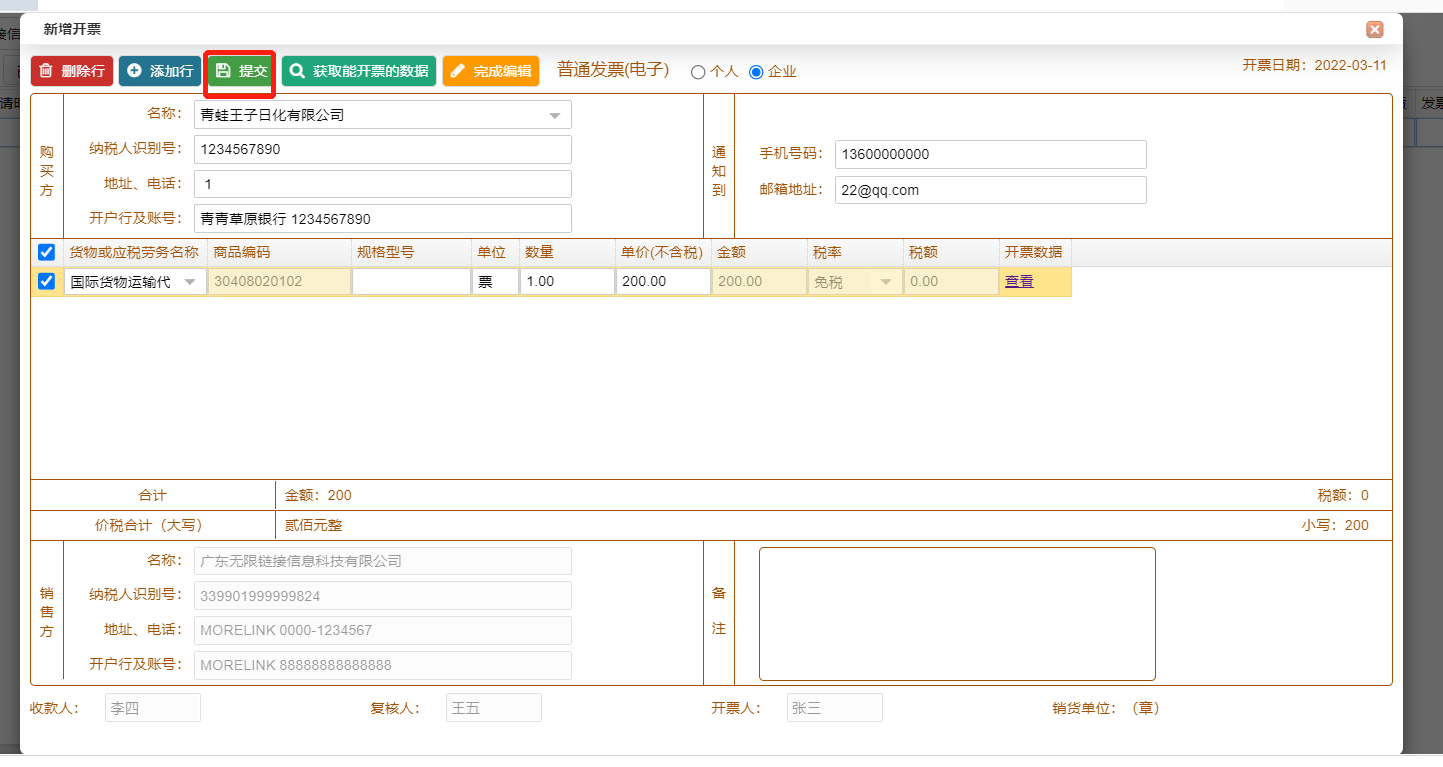
Task: Click the 删除行 trash button
Action: pyautogui.click(x=72, y=71)
